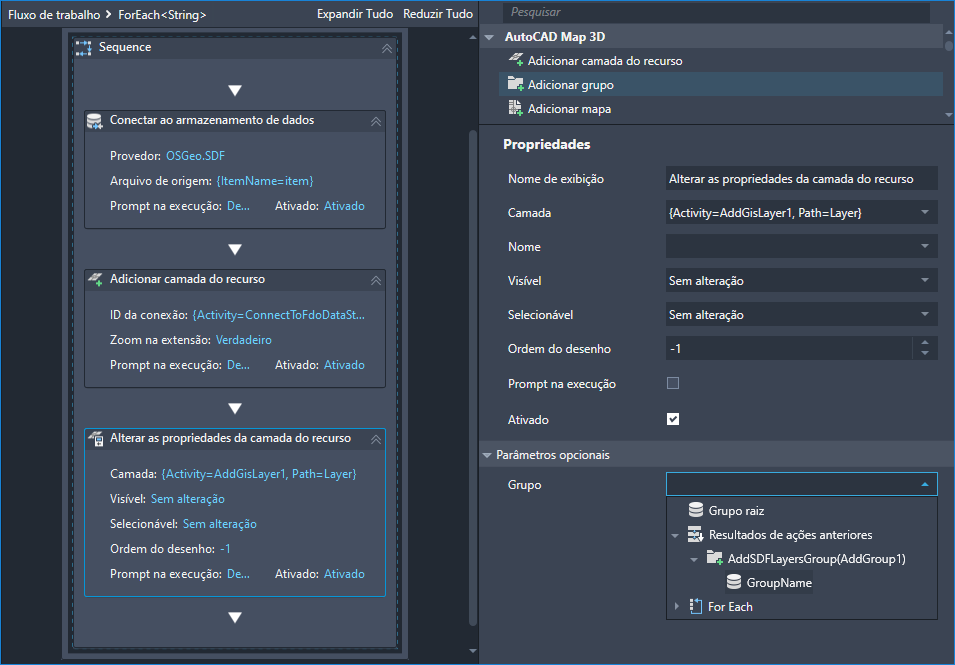Decrease the Ordem do desenho value
The image size is (955, 665).
click(x=925, y=353)
